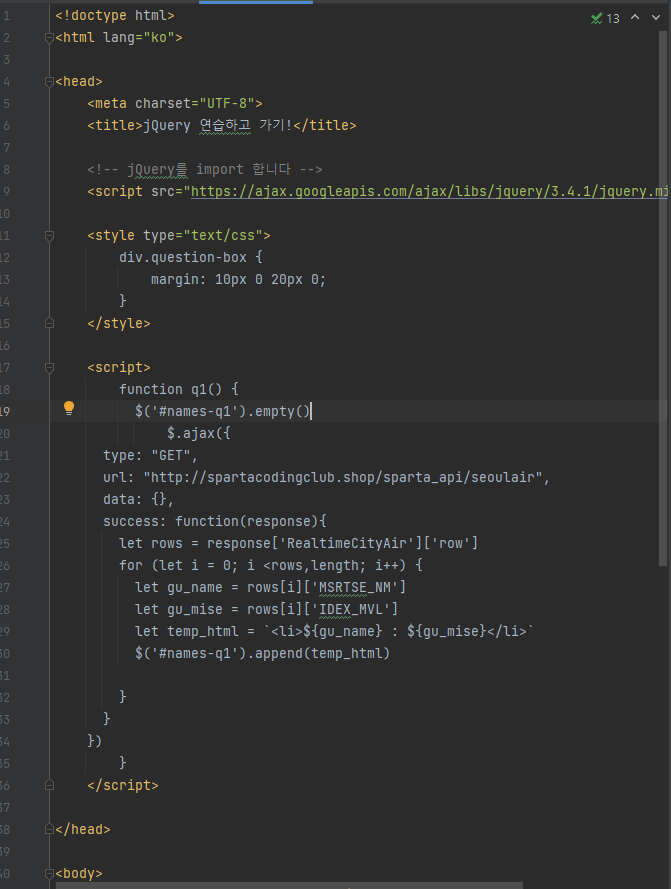Click 'let rows = response' line
671x889 pixels.
click(x=298, y=544)
